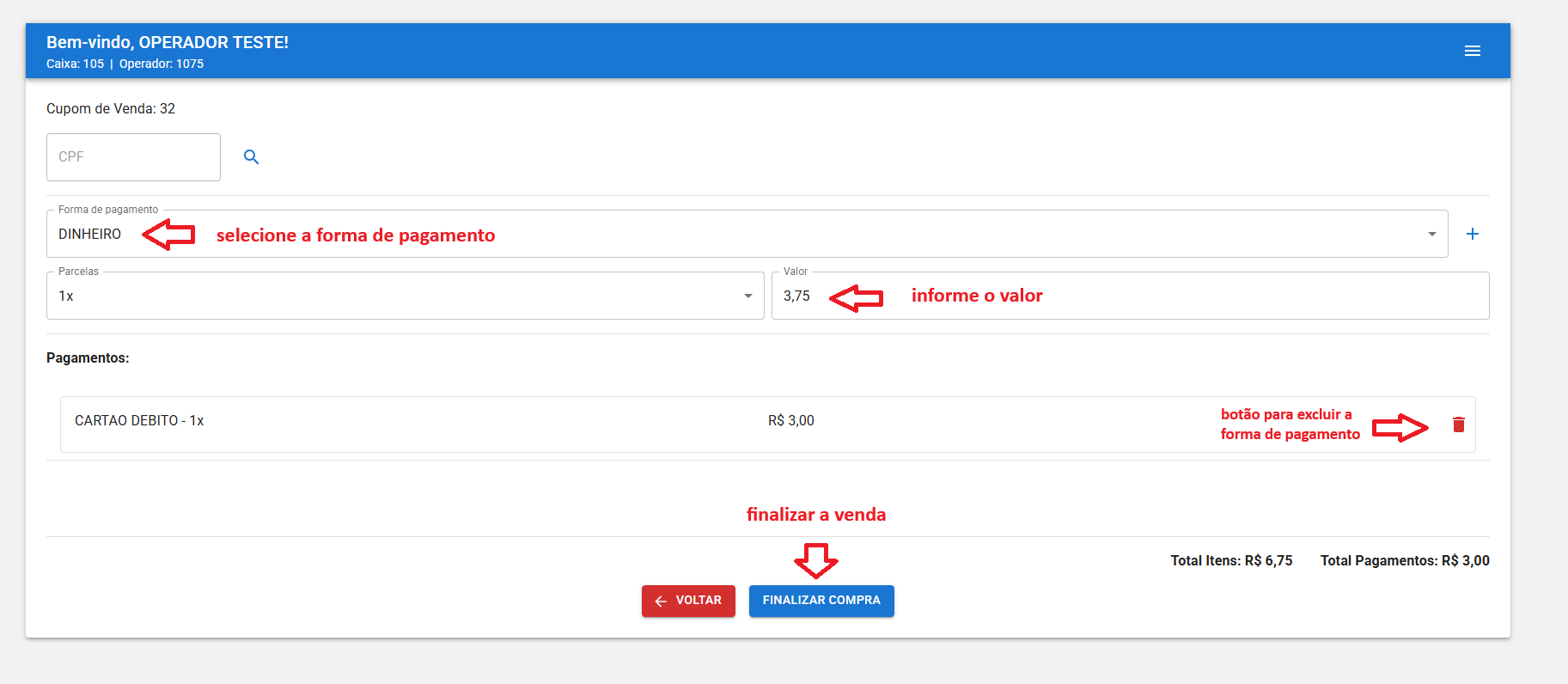Click the 1x installments value
The width and height of the screenshot is (1568, 684).
[66, 296]
